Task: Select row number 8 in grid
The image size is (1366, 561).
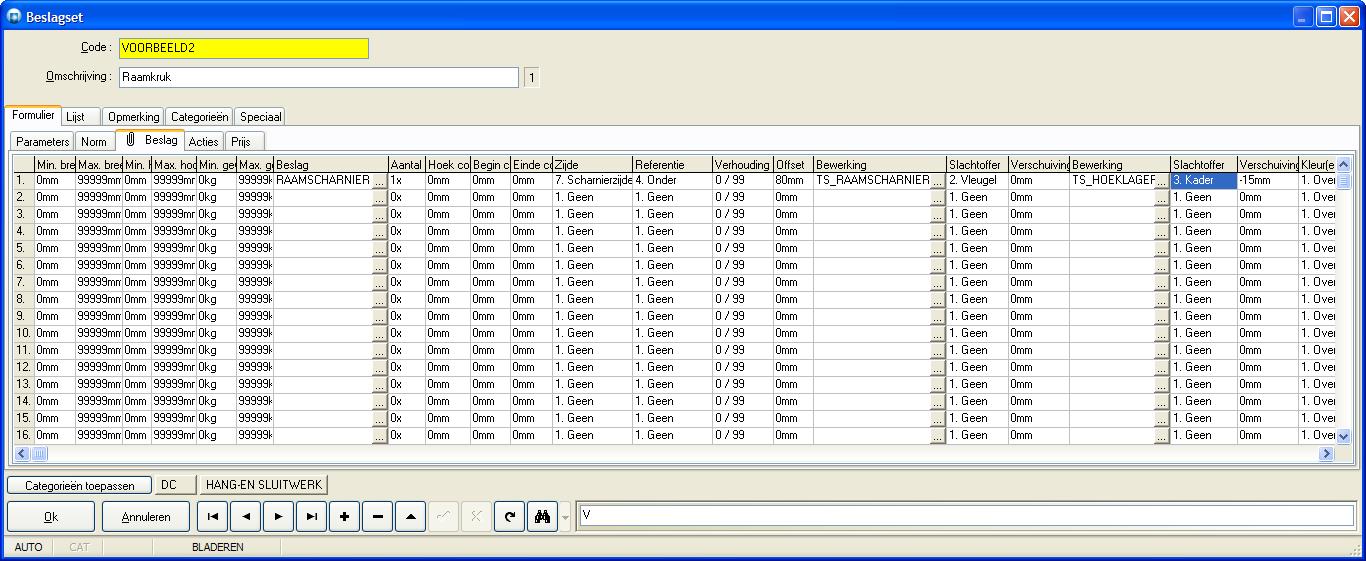Action: pyautogui.click(x=23, y=300)
